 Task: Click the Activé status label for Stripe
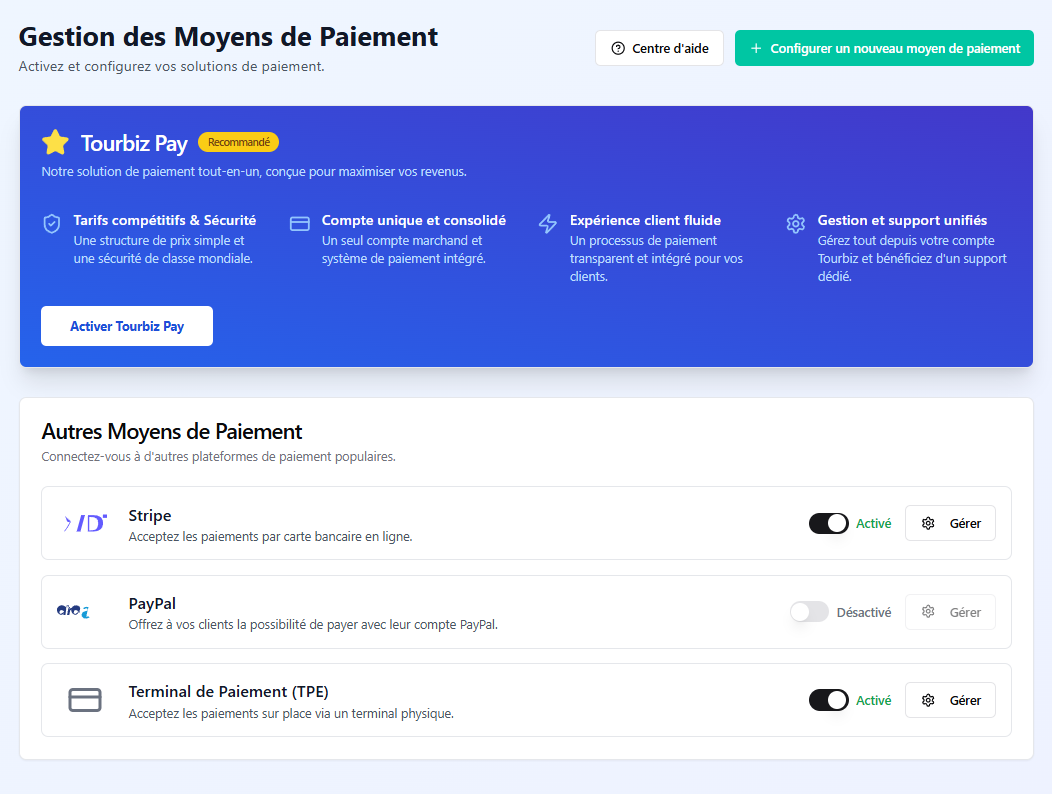pyautogui.click(x=873, y=523)
